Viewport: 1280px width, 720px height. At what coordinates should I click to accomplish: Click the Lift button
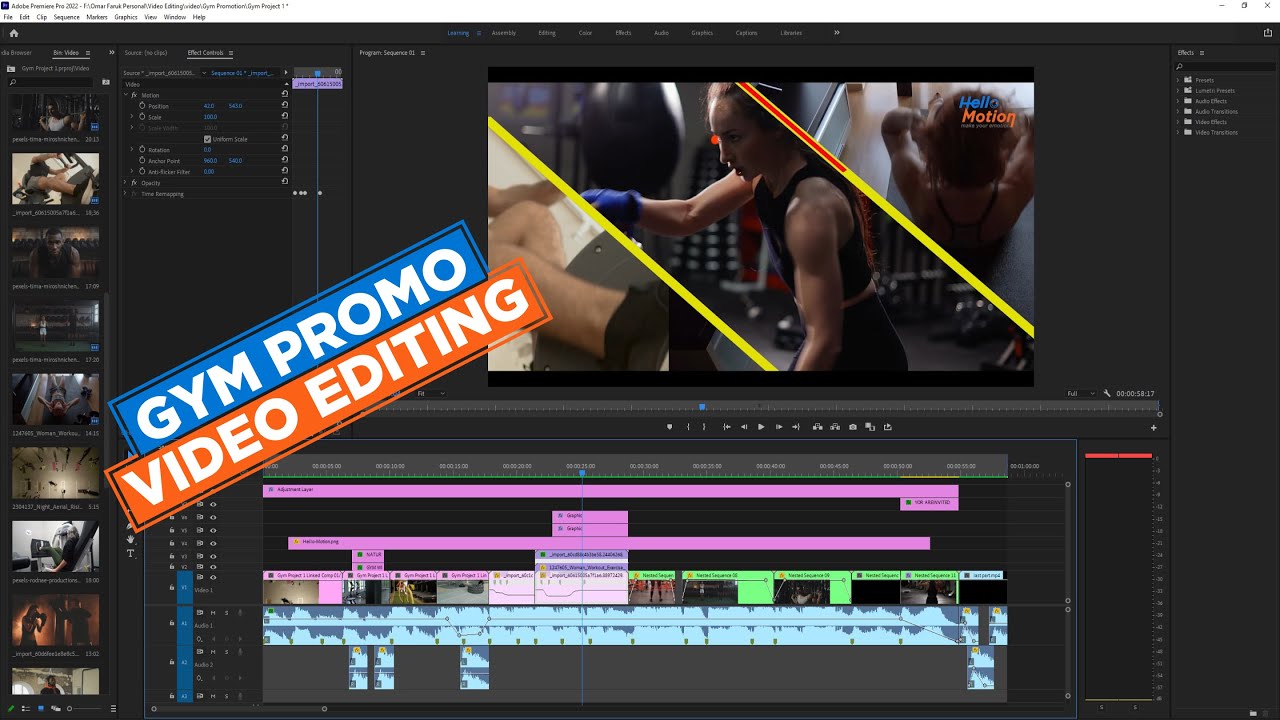[x=818, y=427]
